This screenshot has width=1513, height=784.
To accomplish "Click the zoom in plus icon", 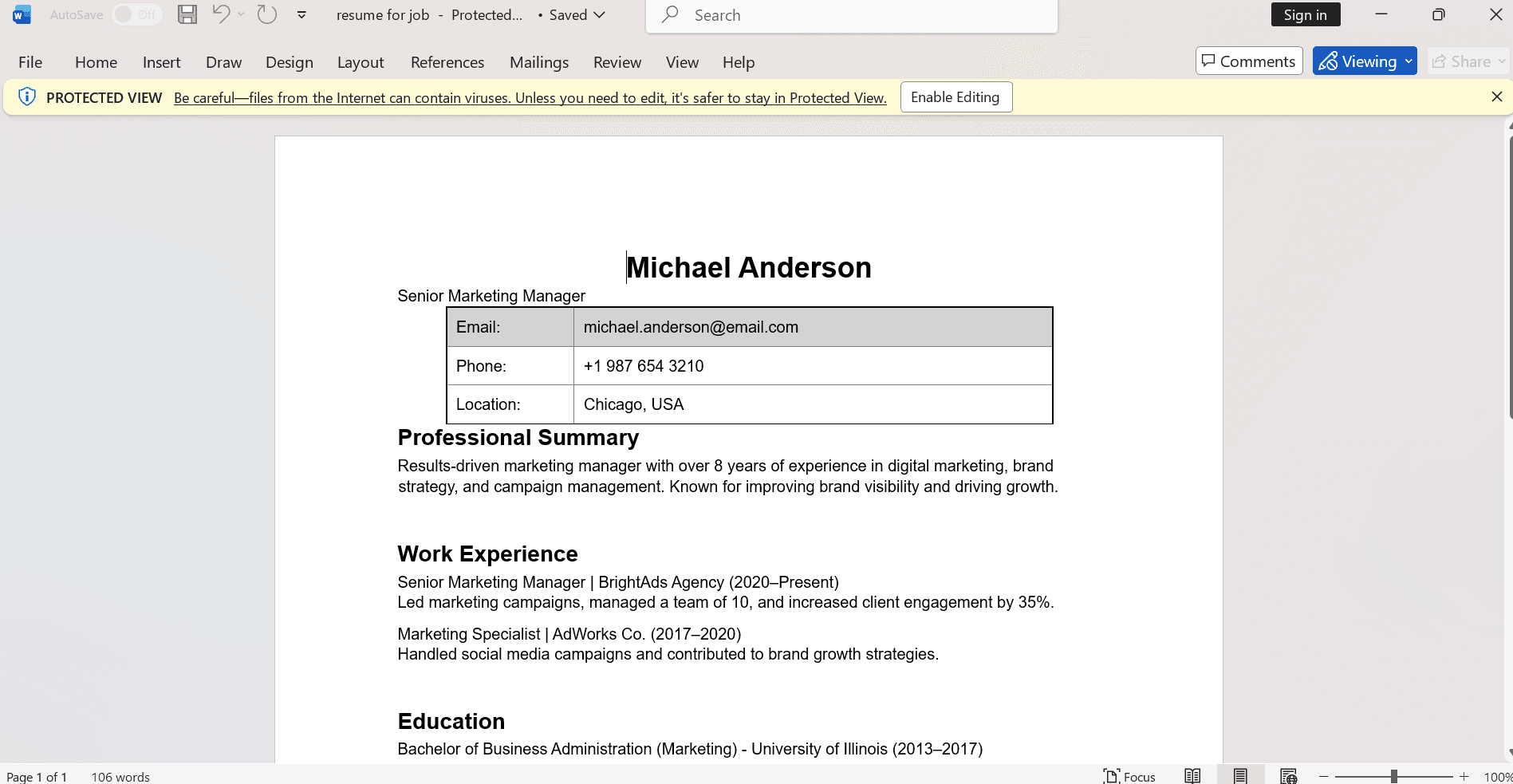I will tap(1464, 776).
